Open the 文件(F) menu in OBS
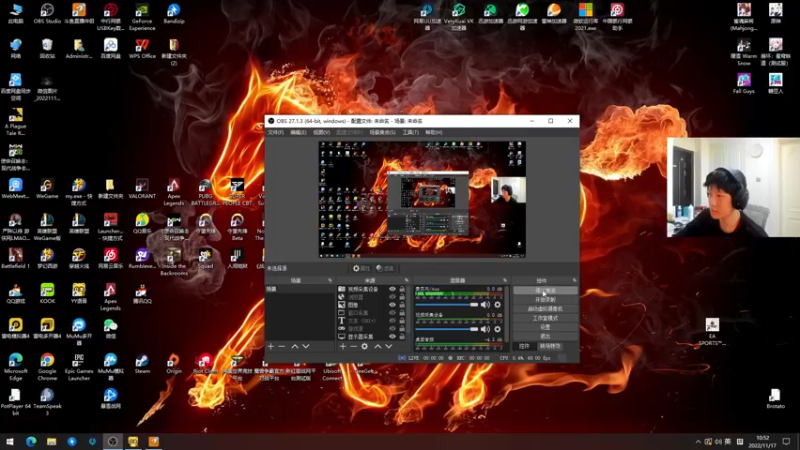 (276, 133)
